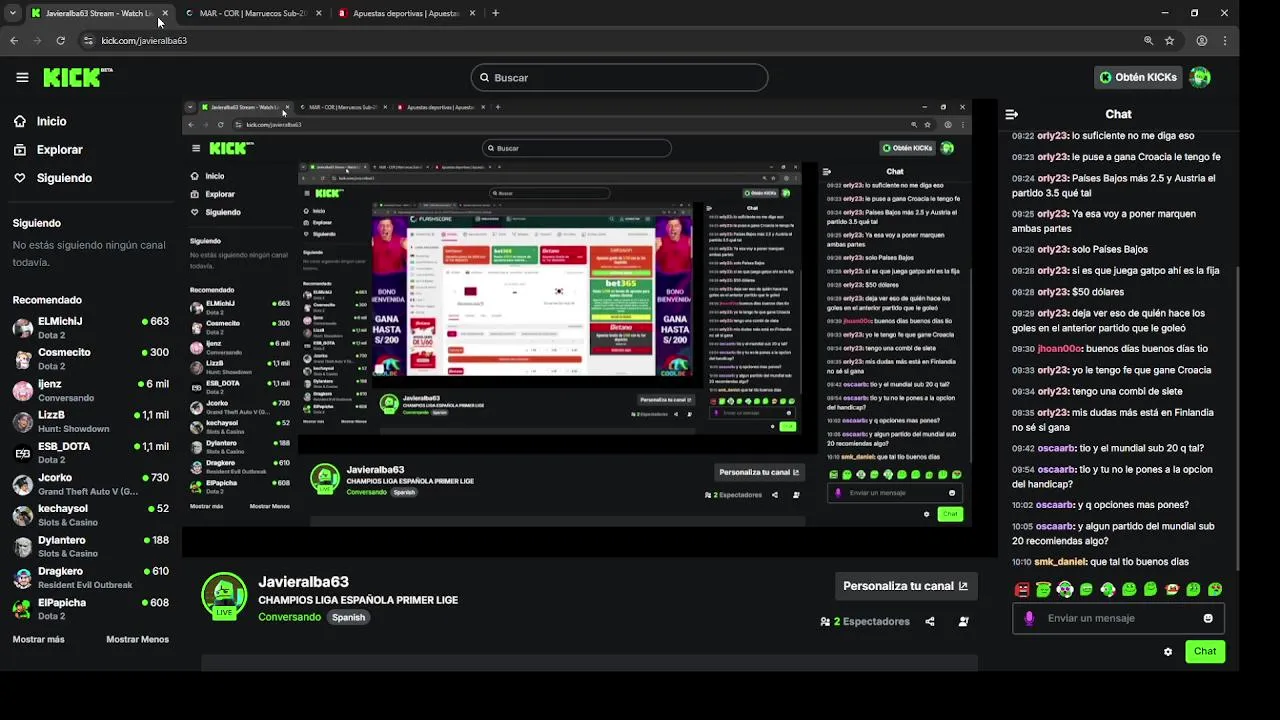Viewport: 1280px width, 720px height.
Task: Click the green Chat send button
Action: [x=1205, y=651]
